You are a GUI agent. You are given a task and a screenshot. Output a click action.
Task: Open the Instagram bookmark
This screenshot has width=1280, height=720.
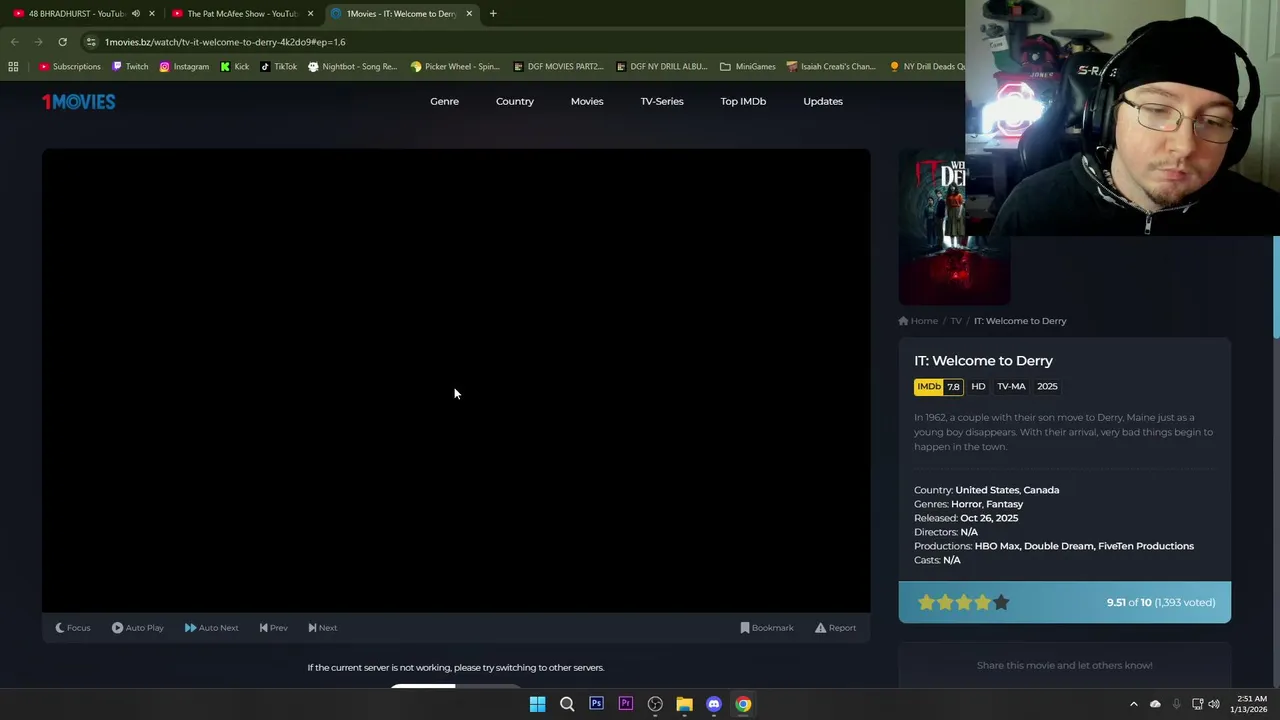coord(184,67)
